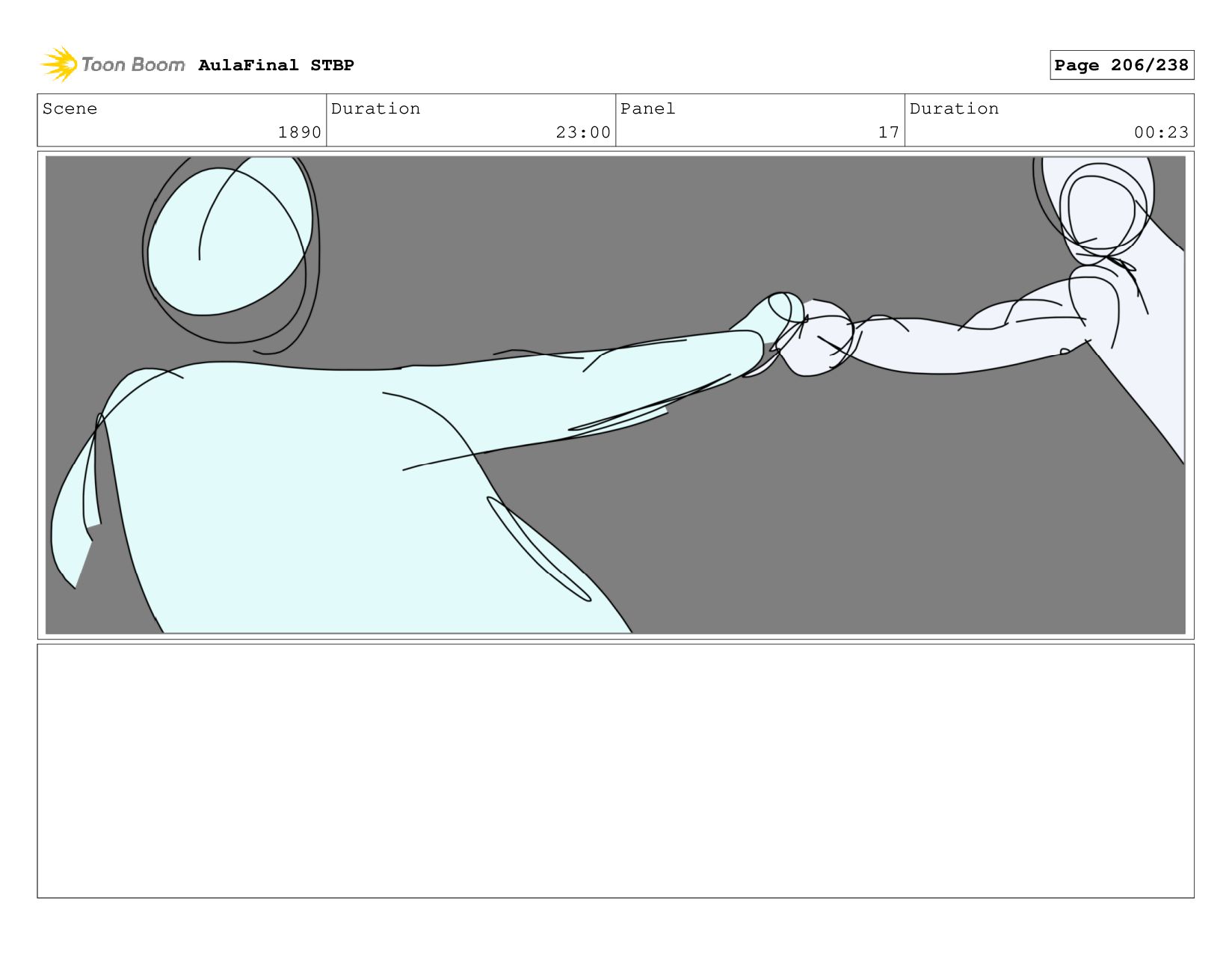1232x954 pixels.
Task: Select the scene number 1890
Action: 300,132
